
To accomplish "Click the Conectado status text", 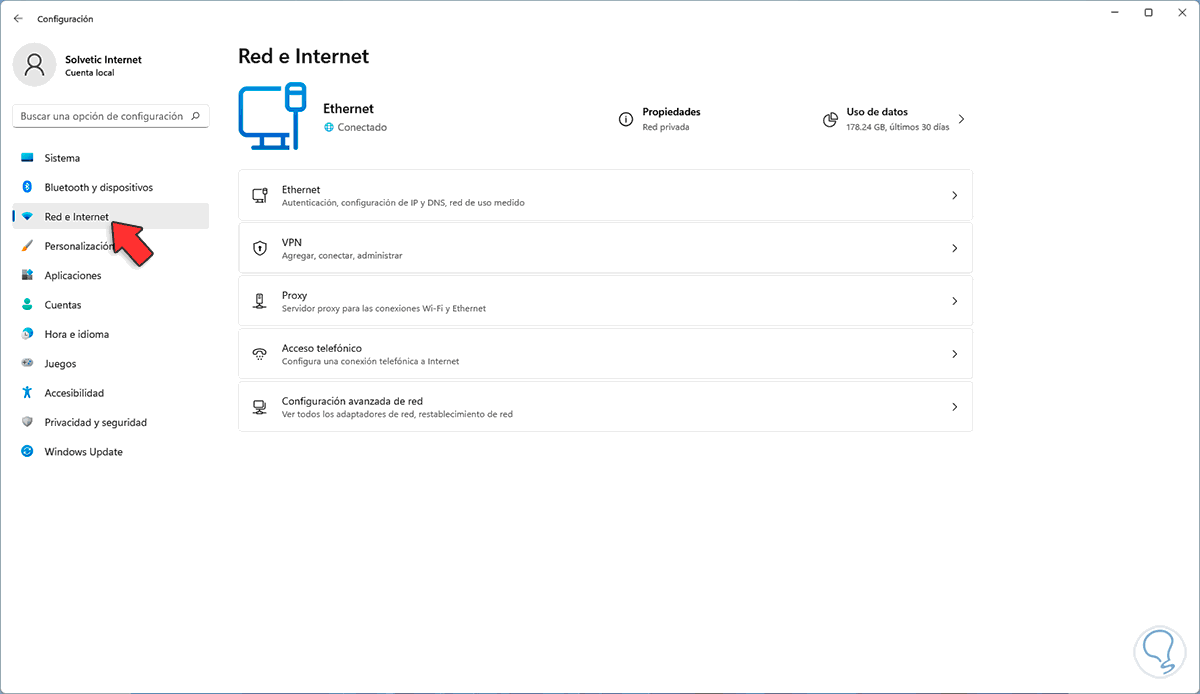I will pos(362,128).
